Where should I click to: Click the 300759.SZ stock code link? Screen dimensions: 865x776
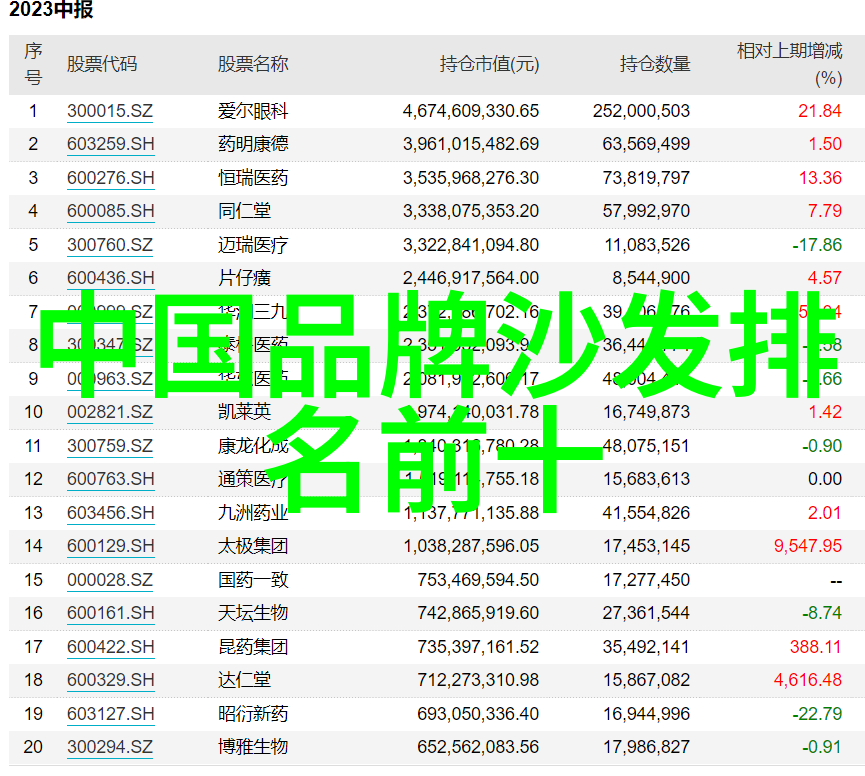110,446
